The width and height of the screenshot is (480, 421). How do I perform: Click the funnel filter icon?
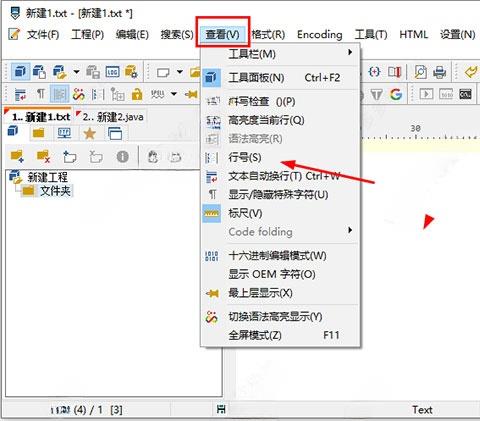coord(377,95)
